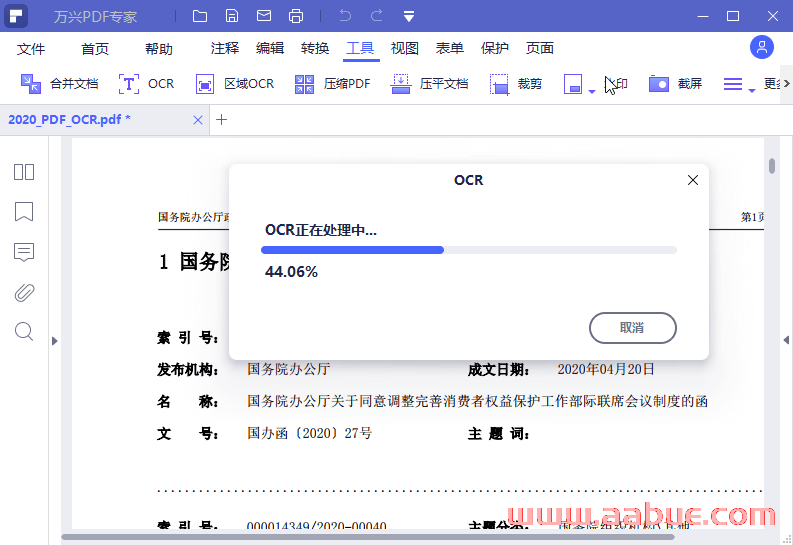Image resolution: width=793 pixels, height=545 pixels.
Task: Click the OCR progress bar
Action: [x=468, y=250]
